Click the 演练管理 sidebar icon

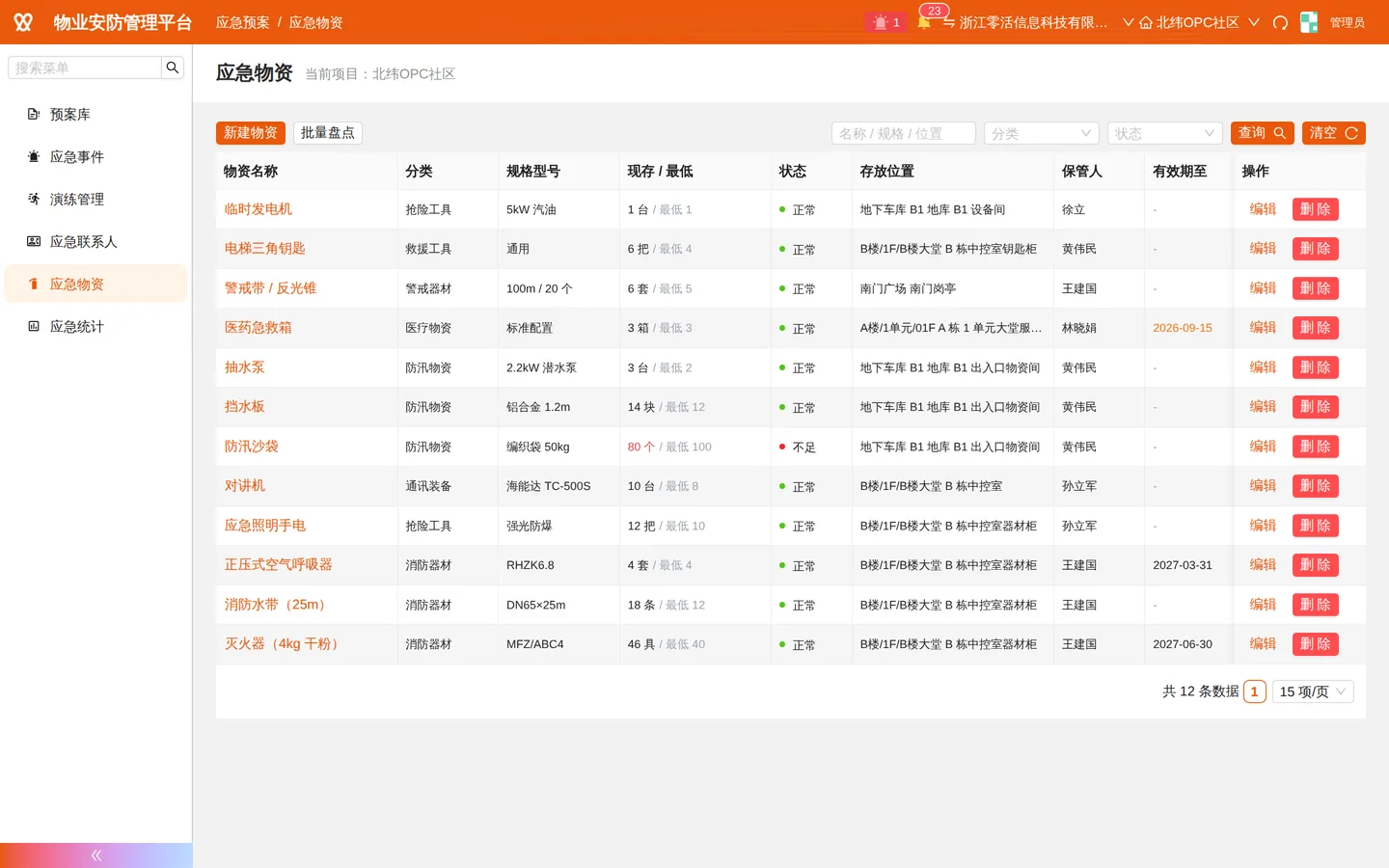pos(34,199)
